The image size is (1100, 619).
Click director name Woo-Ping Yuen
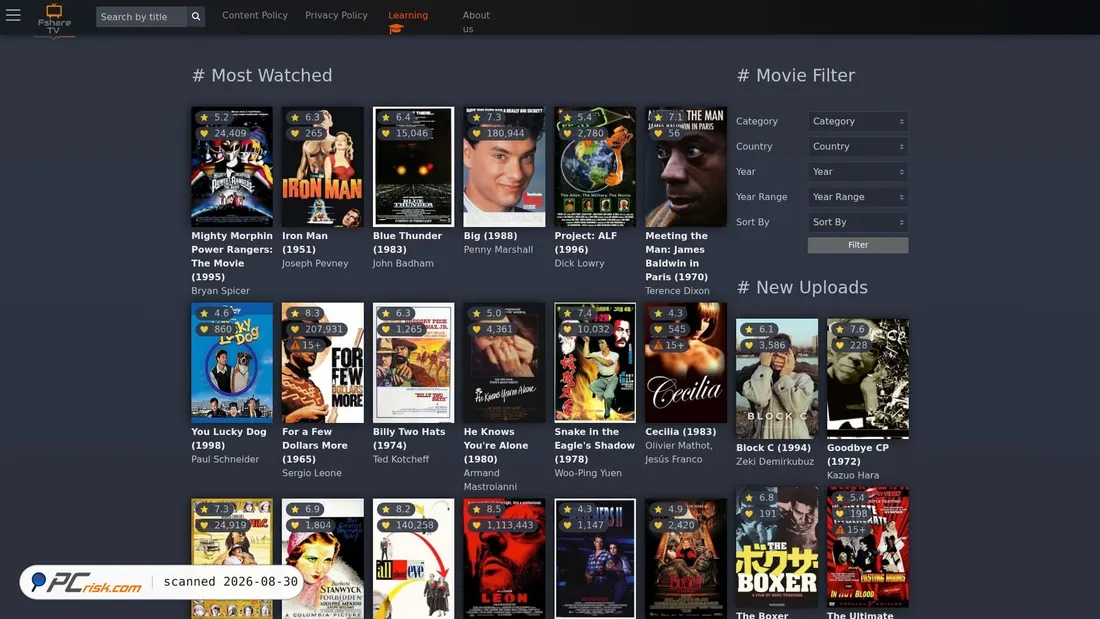(588, 473)
